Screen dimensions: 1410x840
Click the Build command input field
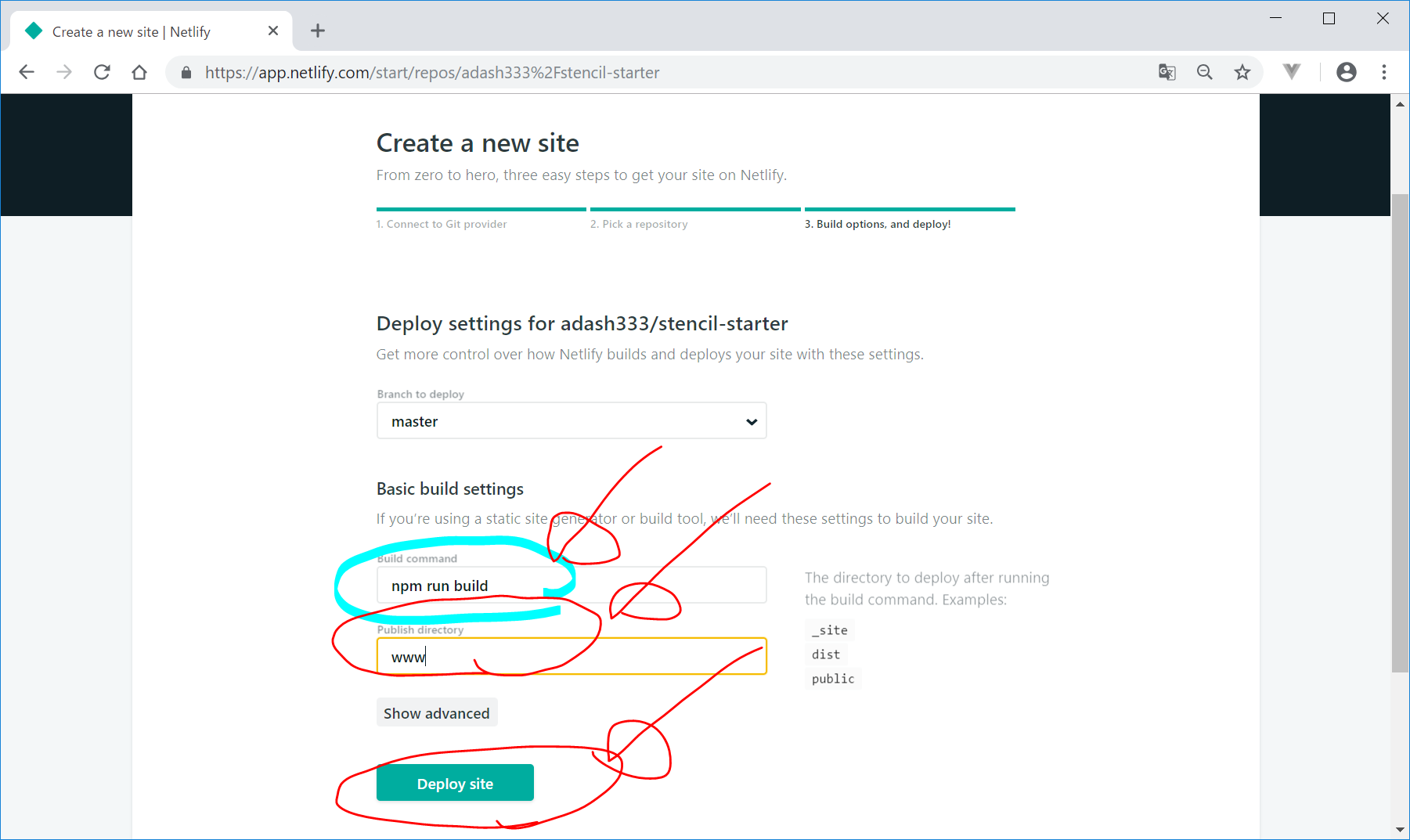tap(626, 586)
